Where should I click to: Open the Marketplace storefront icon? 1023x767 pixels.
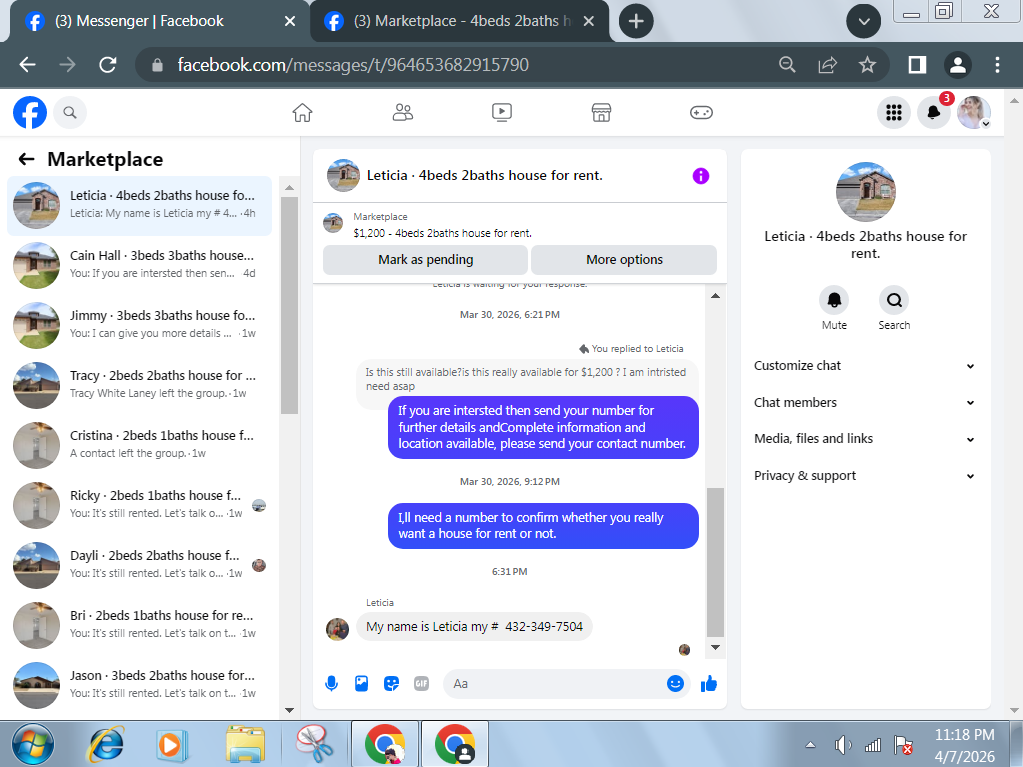click(602, 113)
